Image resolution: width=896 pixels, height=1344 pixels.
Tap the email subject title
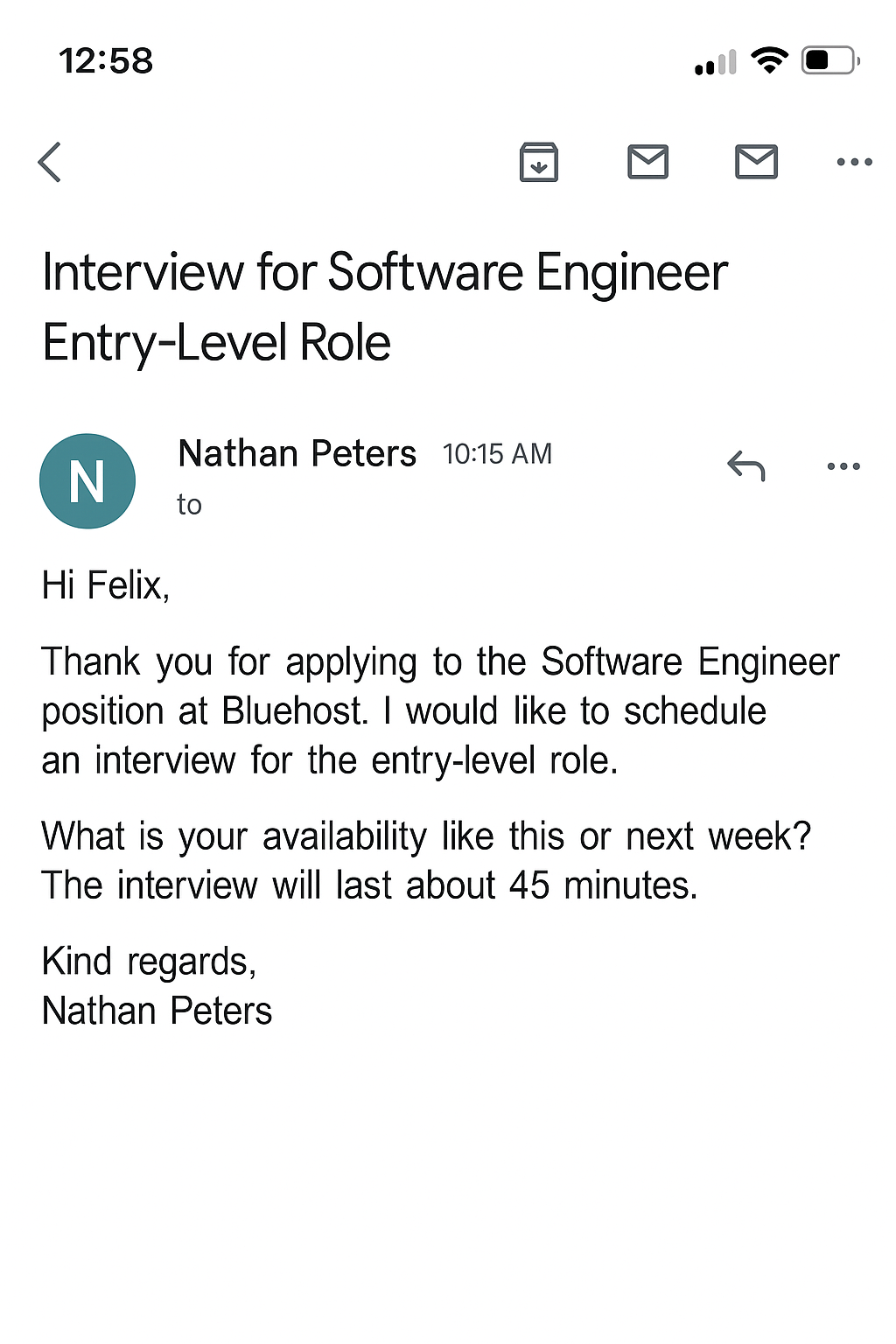point(385,306)
